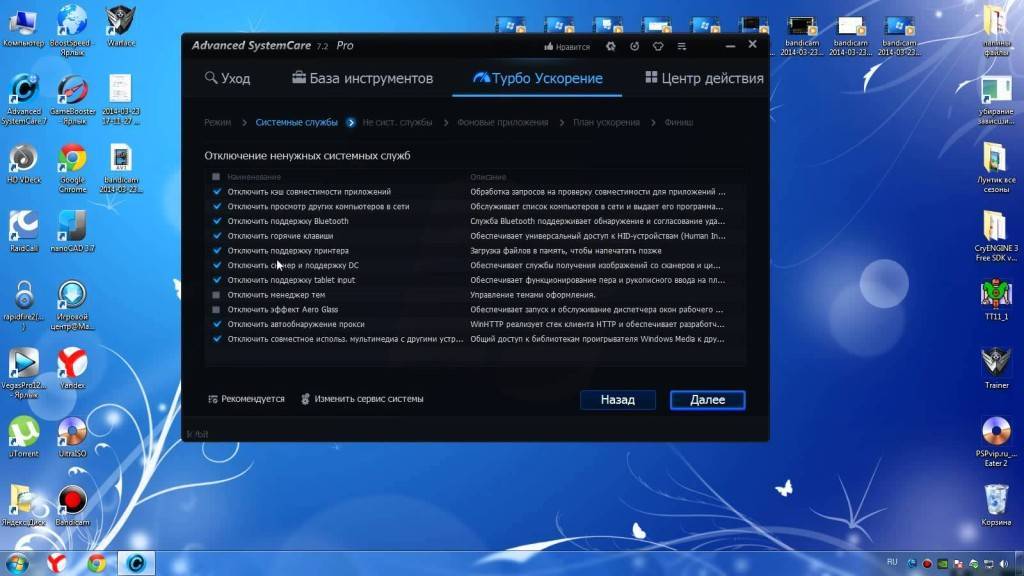The height and width of the screenshot is (576, 1024).
Task: Uncheck Отключить поддержку tablet input
Action: (x=217, y=280)
